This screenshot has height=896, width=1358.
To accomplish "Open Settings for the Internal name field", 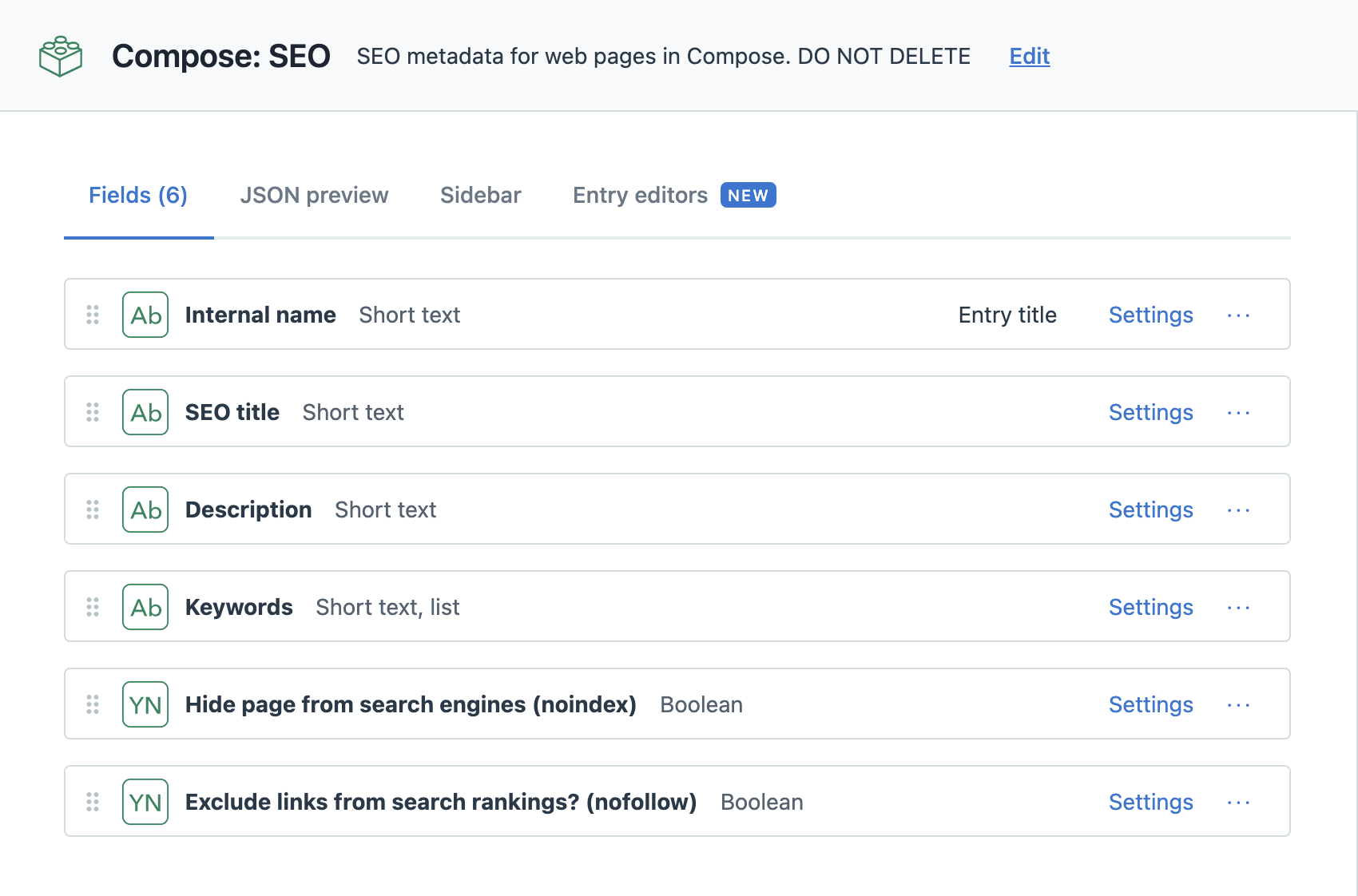I will pyautogui.click(x=1150, y=315).
